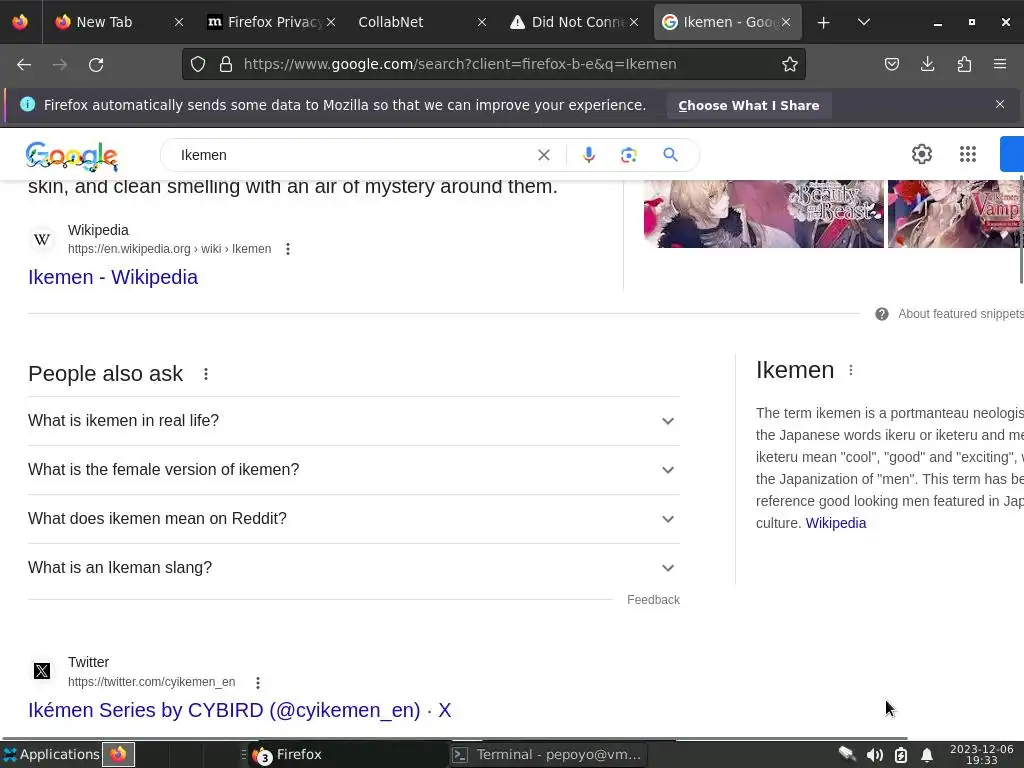Click the Feedback link
This screenshot has height=768, width=1024.
click(653, 600)
